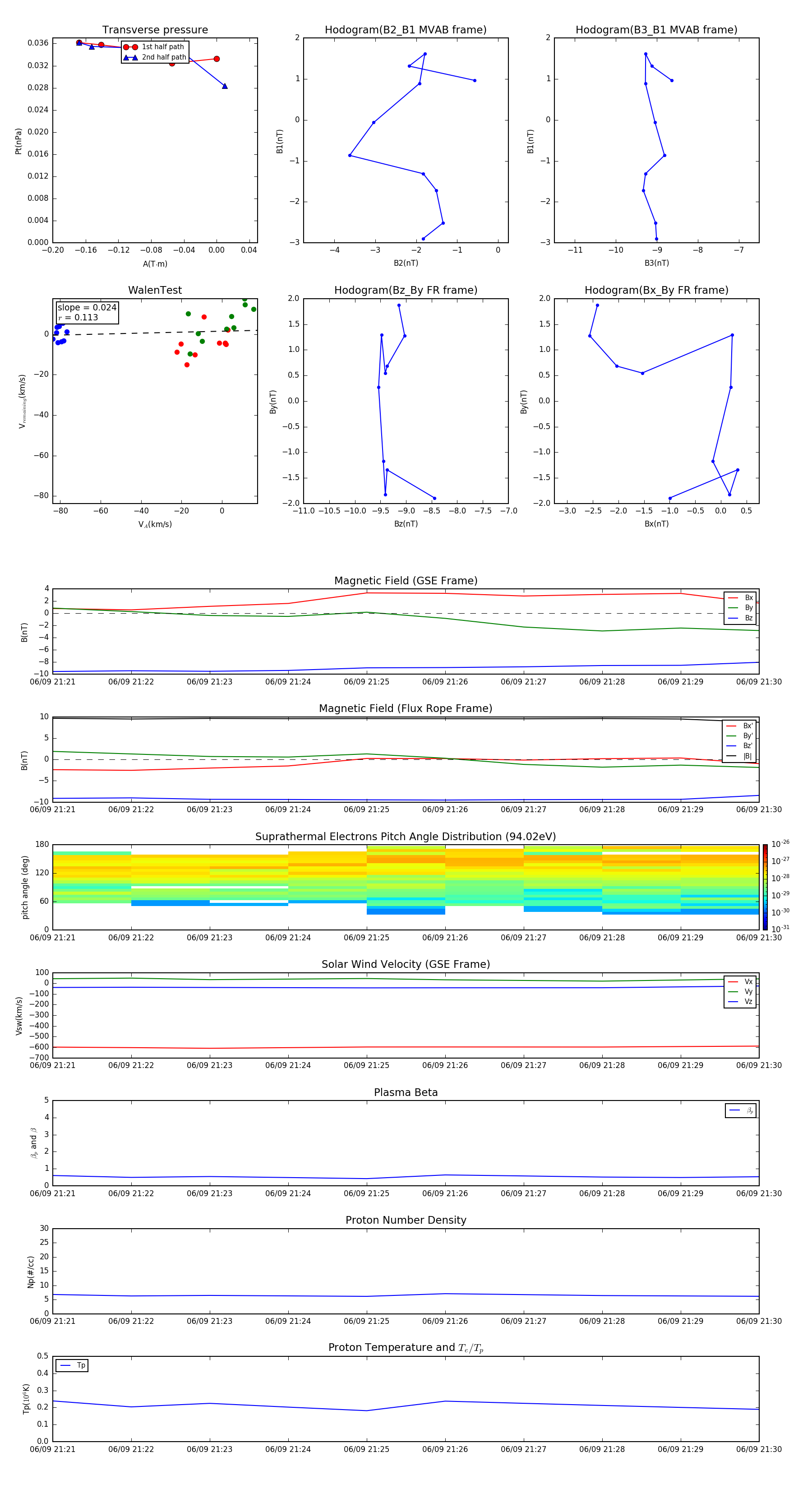Click the 'Plasma Beta' panel title
Viewport: 812px width, 1489px height.
[406, 1092]
